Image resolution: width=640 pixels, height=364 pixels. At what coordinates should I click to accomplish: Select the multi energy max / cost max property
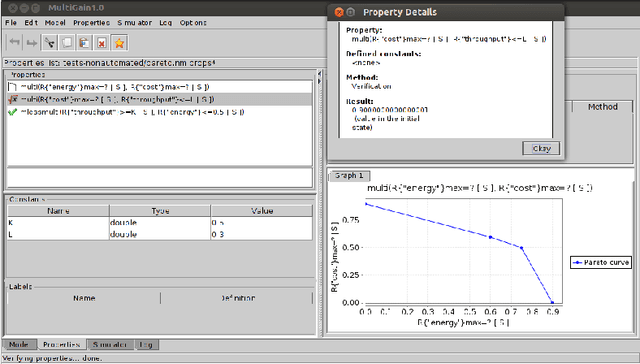coord(160,87)
